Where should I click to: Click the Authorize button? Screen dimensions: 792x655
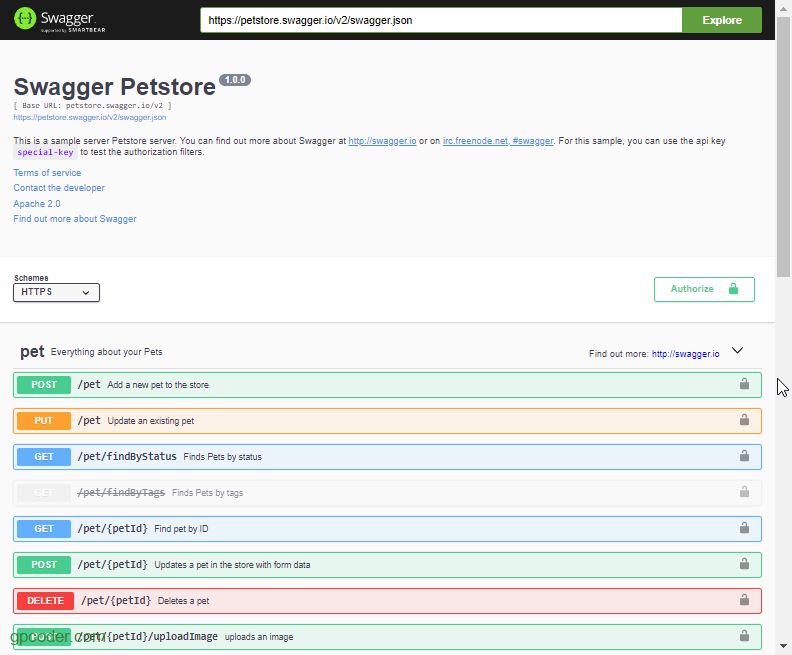pyautogui.click(x=704, y=289)
